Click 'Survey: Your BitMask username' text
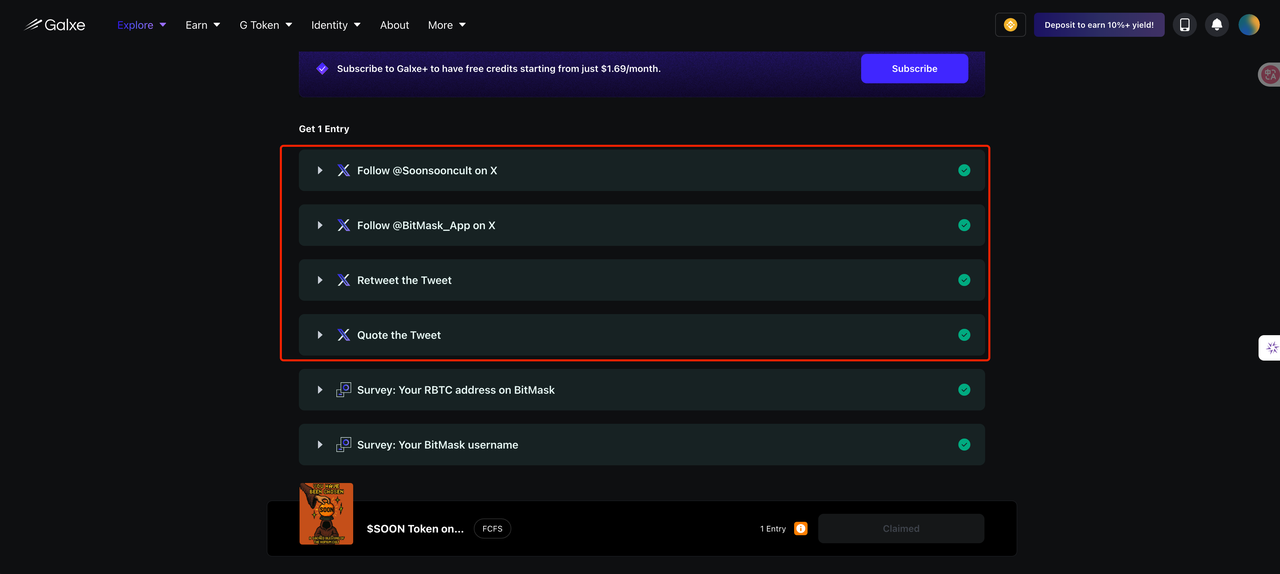The image size is (1280, 574). tap(438, 445)
